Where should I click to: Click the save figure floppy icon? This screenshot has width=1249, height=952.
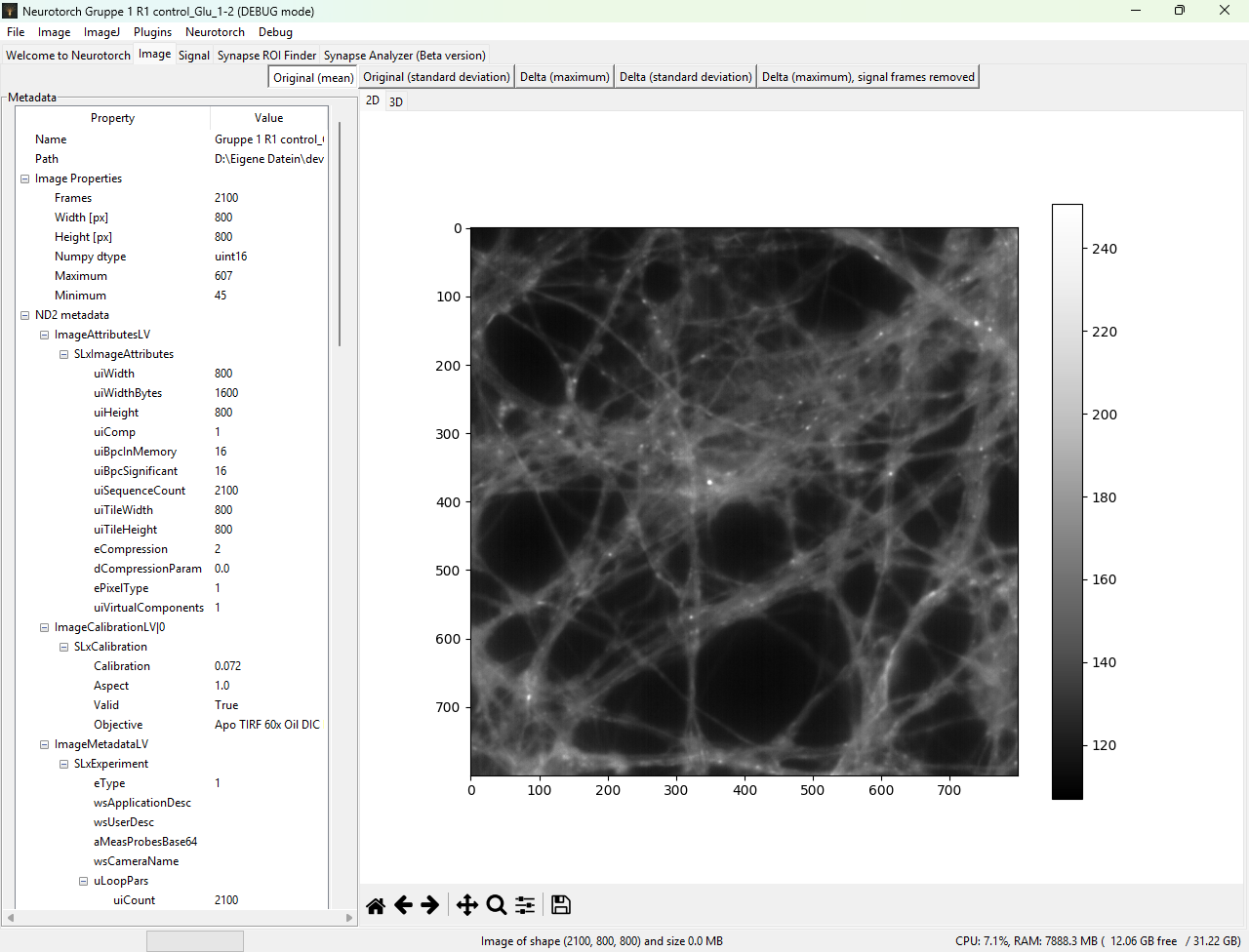pos(561,906)
